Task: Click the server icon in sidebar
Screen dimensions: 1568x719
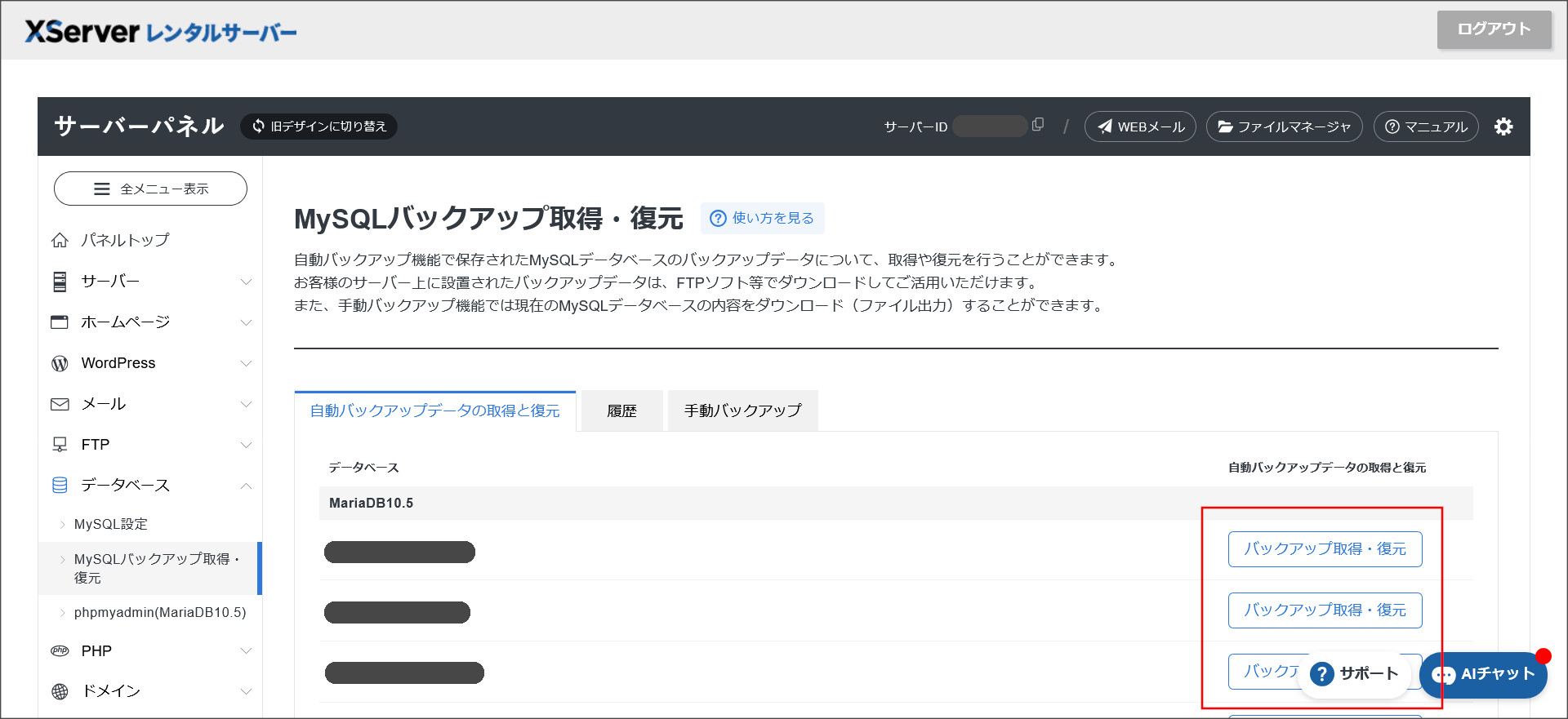Action: coord(60,282)
